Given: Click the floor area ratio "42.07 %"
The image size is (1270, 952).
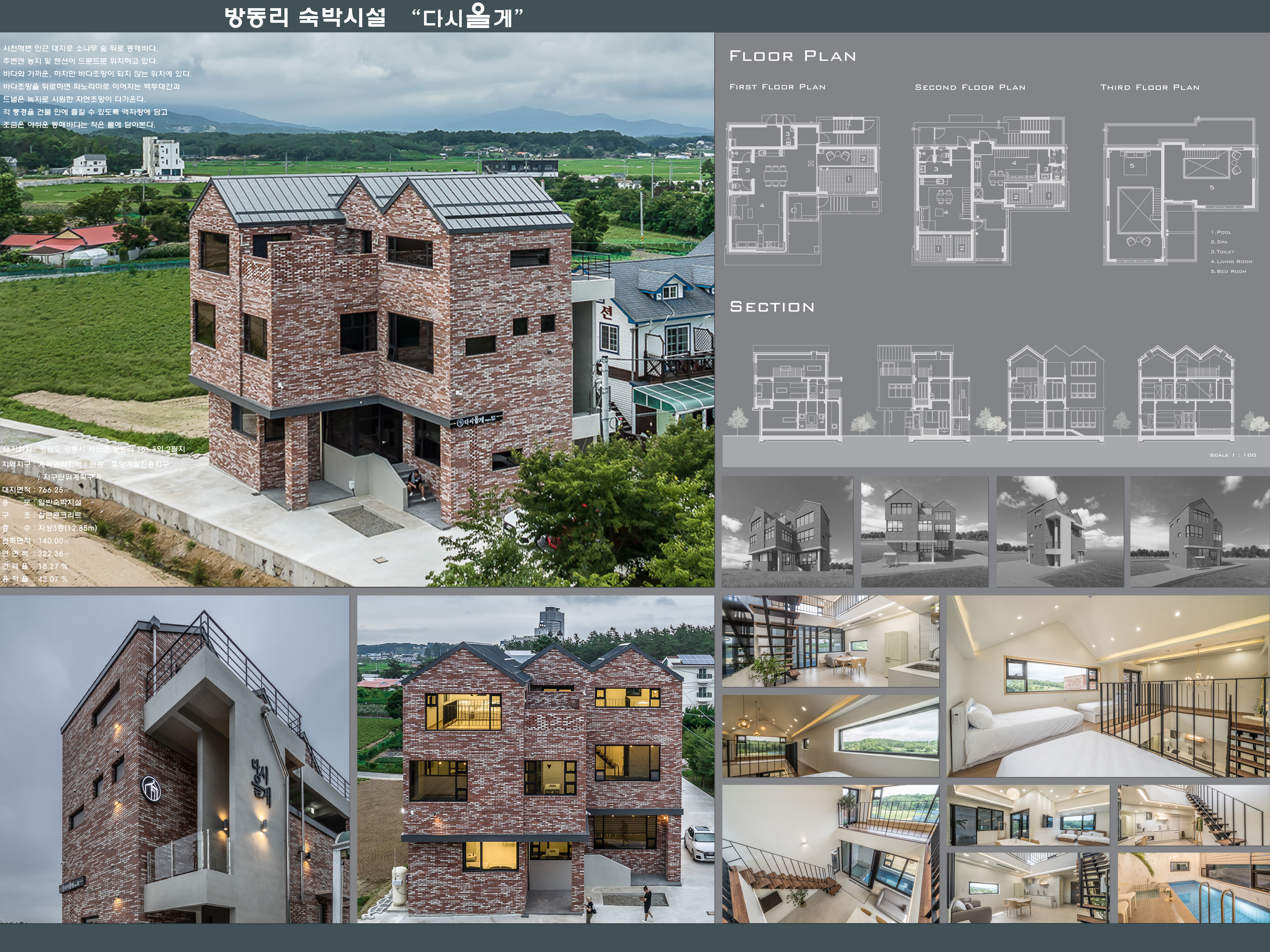Looking at the screenshot, I should tap(53, 579).
